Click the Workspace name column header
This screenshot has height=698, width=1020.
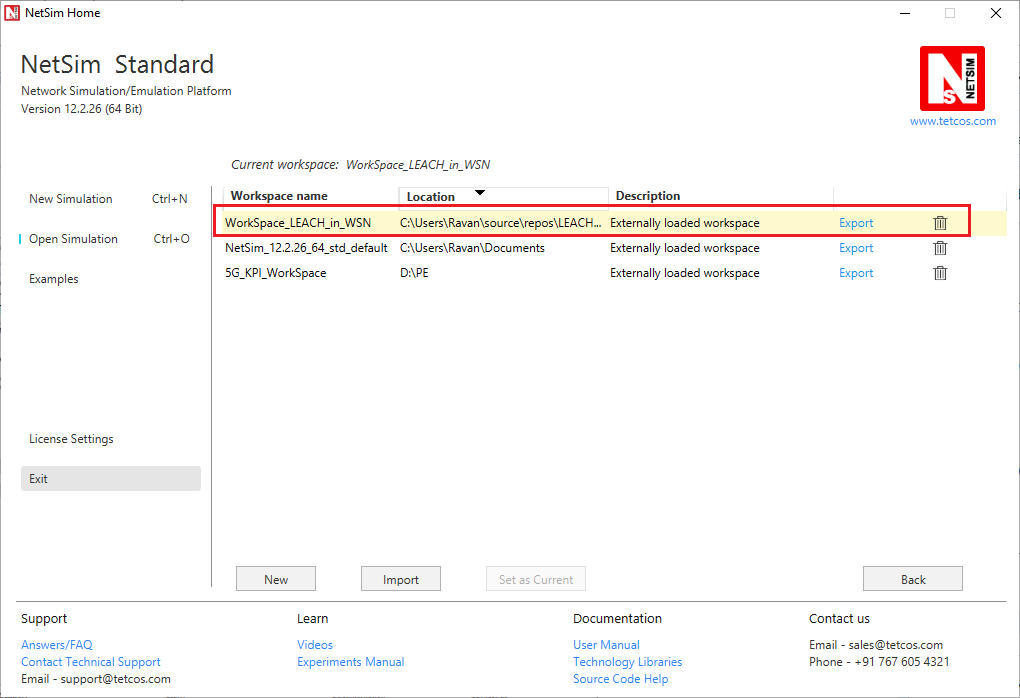click(279, 196)
